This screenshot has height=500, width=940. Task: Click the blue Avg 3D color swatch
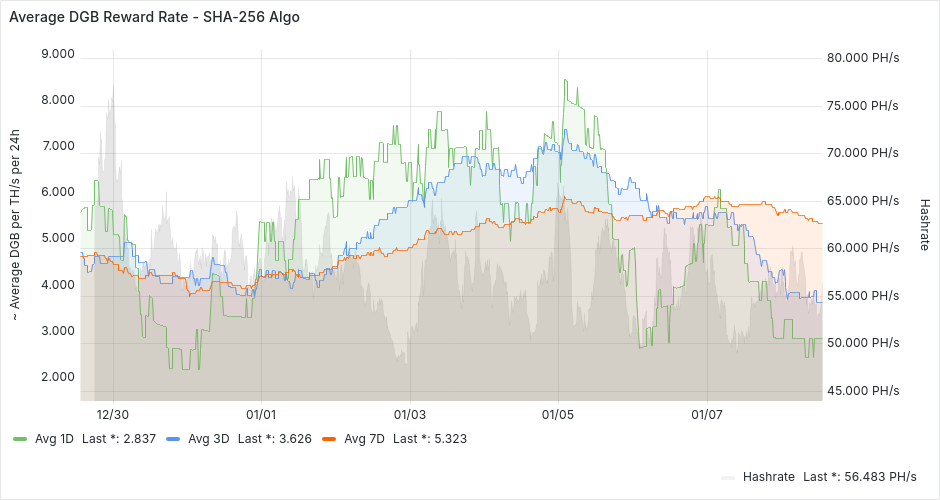(x=173, y=438)
